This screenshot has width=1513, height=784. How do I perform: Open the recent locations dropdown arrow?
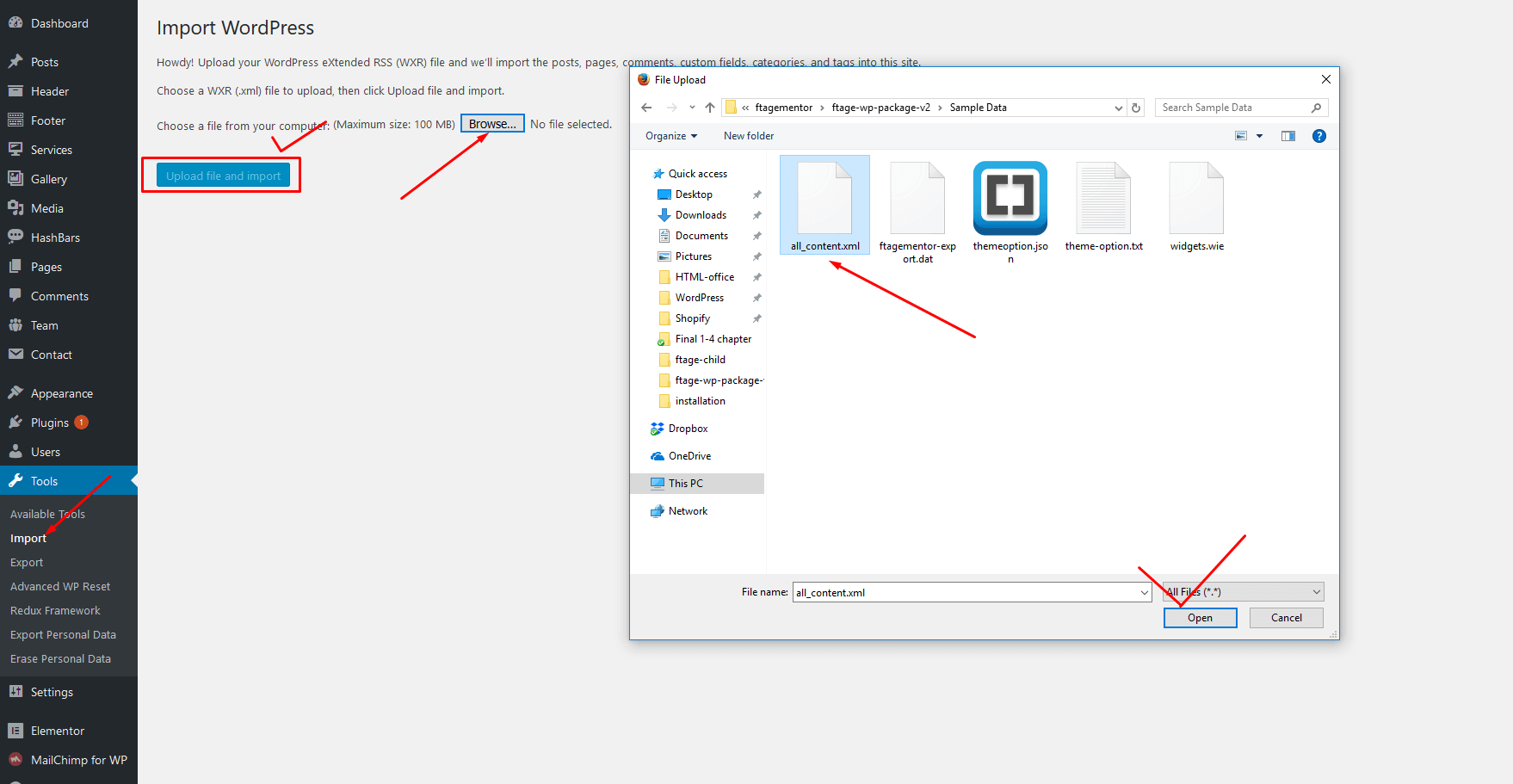tap(692, 108)
